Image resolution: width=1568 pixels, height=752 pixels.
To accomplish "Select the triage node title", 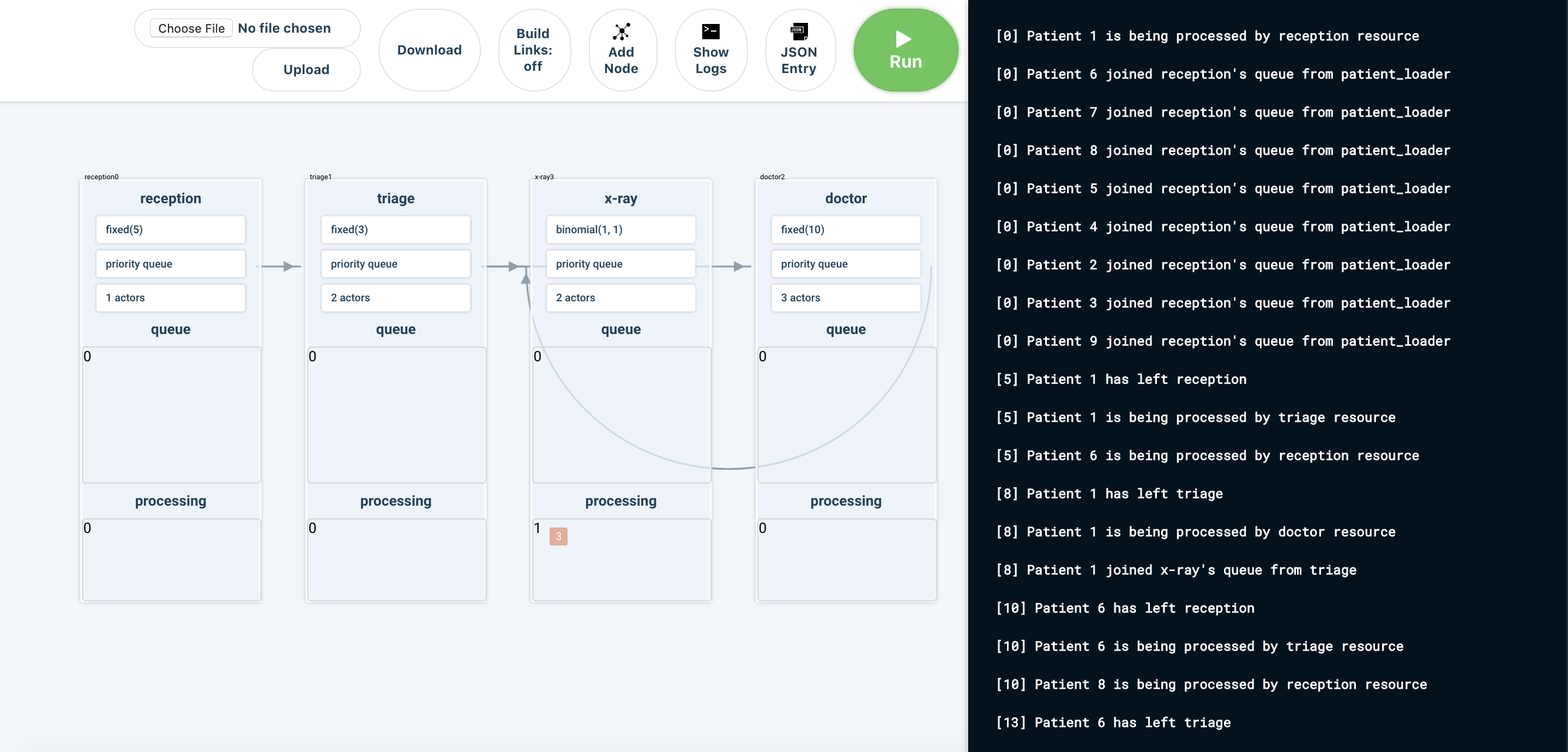I will [x=396, y=198].
